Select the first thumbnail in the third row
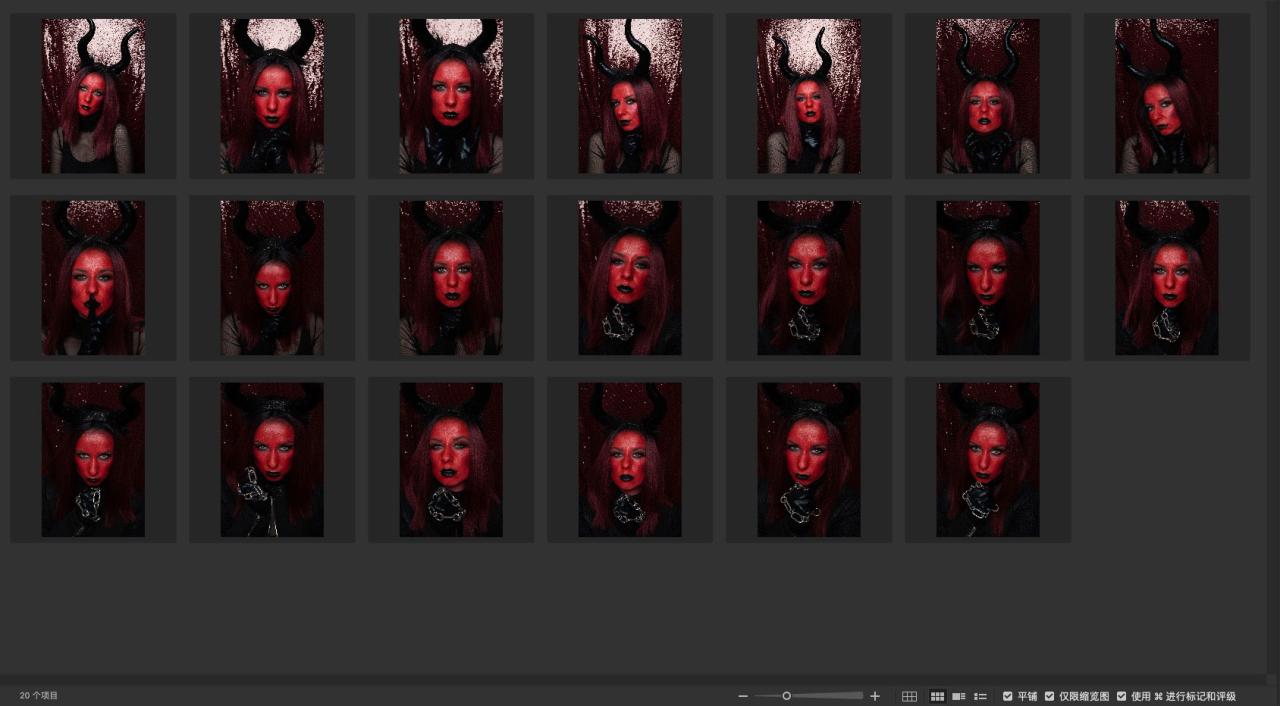The image size is (1280, 706). point(93,460)
